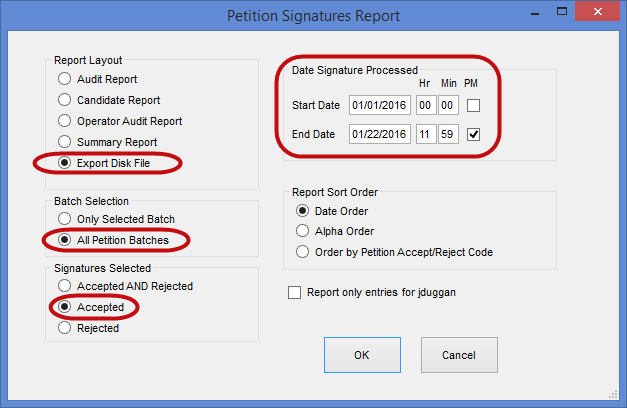Image resolution: width=627 pixels, height=408 pixels.
Task: Select Export Disk File option
Action: click(x=65, y=162)
